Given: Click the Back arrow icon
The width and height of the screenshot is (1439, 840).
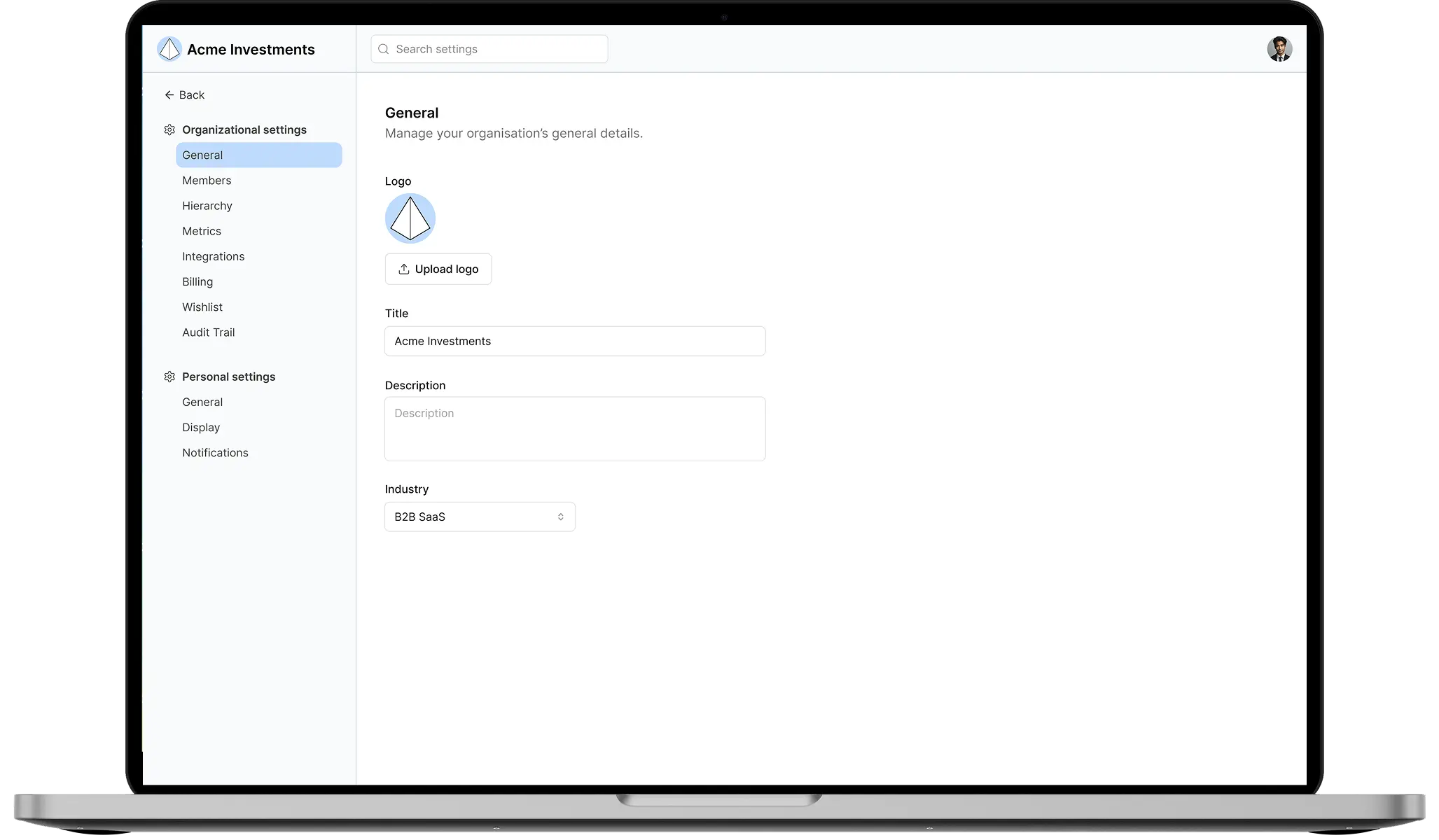Looking at the screenshot, I should (x=169, y=95).
